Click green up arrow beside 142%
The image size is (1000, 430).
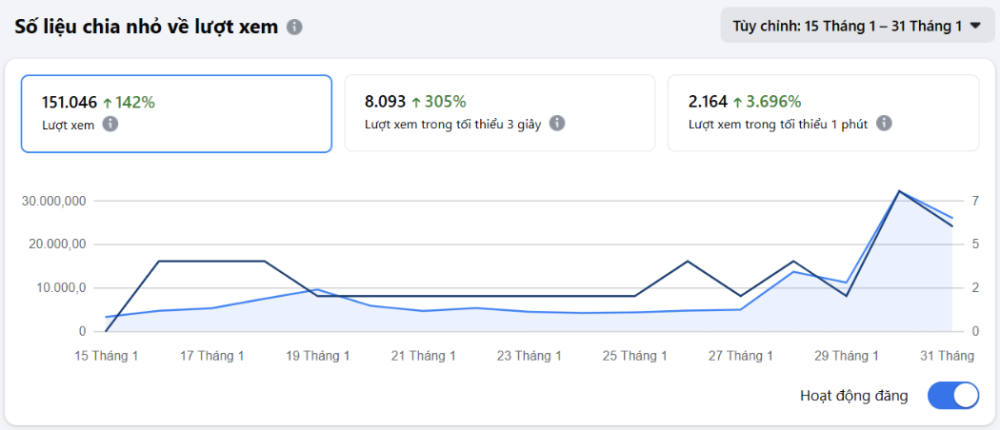(x=108, y=102)
